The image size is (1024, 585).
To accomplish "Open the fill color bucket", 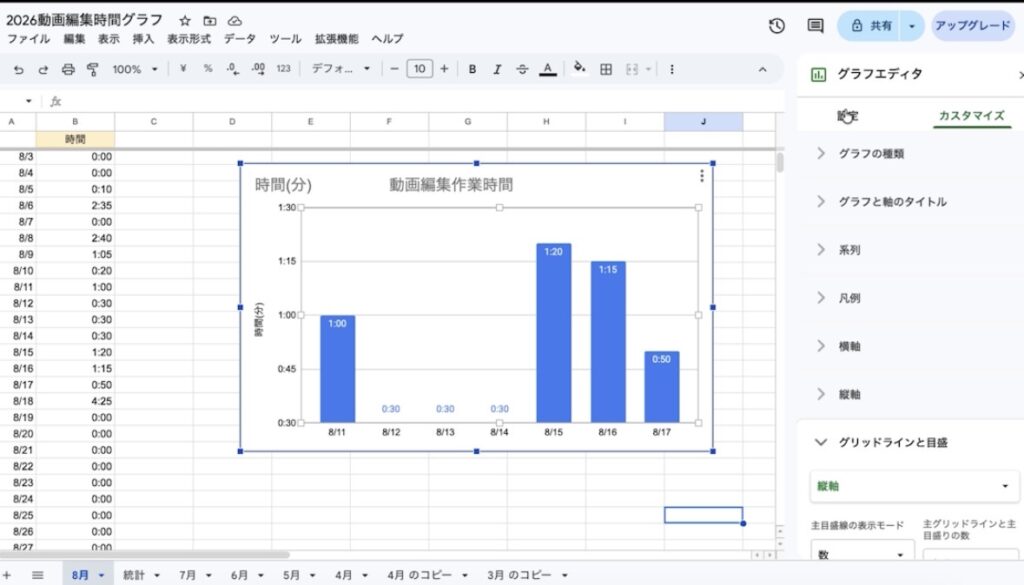I will point(579,69).
